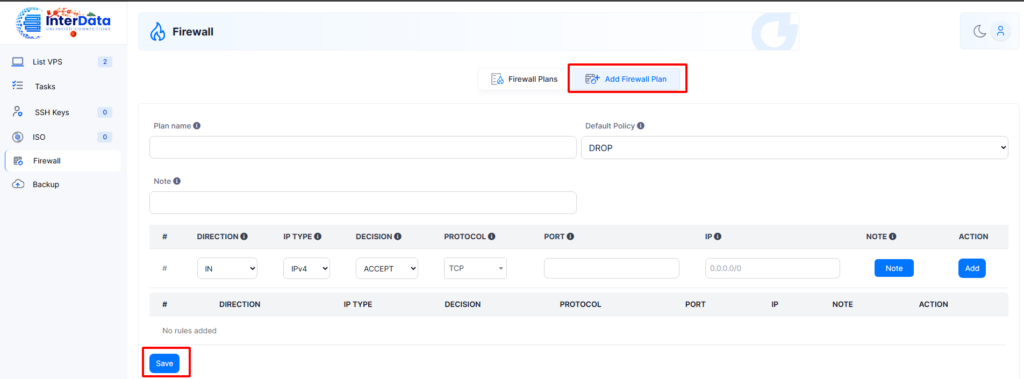Click the List VPS laptop icon
Viewport: 1024px width, 379px height.
(18, 62)
